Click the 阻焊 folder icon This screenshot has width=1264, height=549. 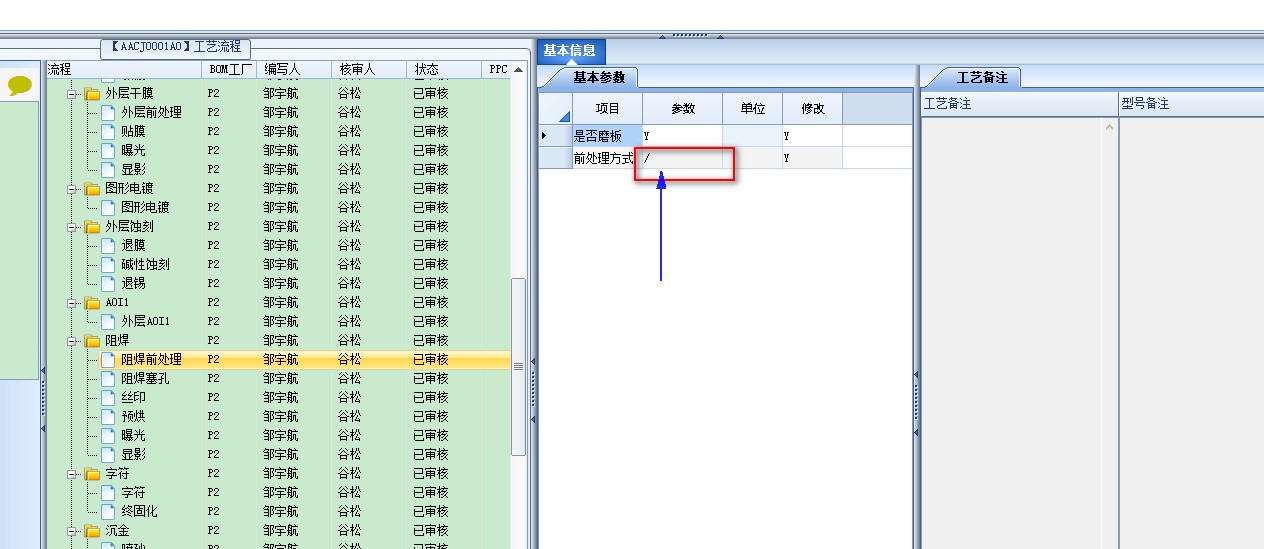pyautogui.click(x=93, y=340)
